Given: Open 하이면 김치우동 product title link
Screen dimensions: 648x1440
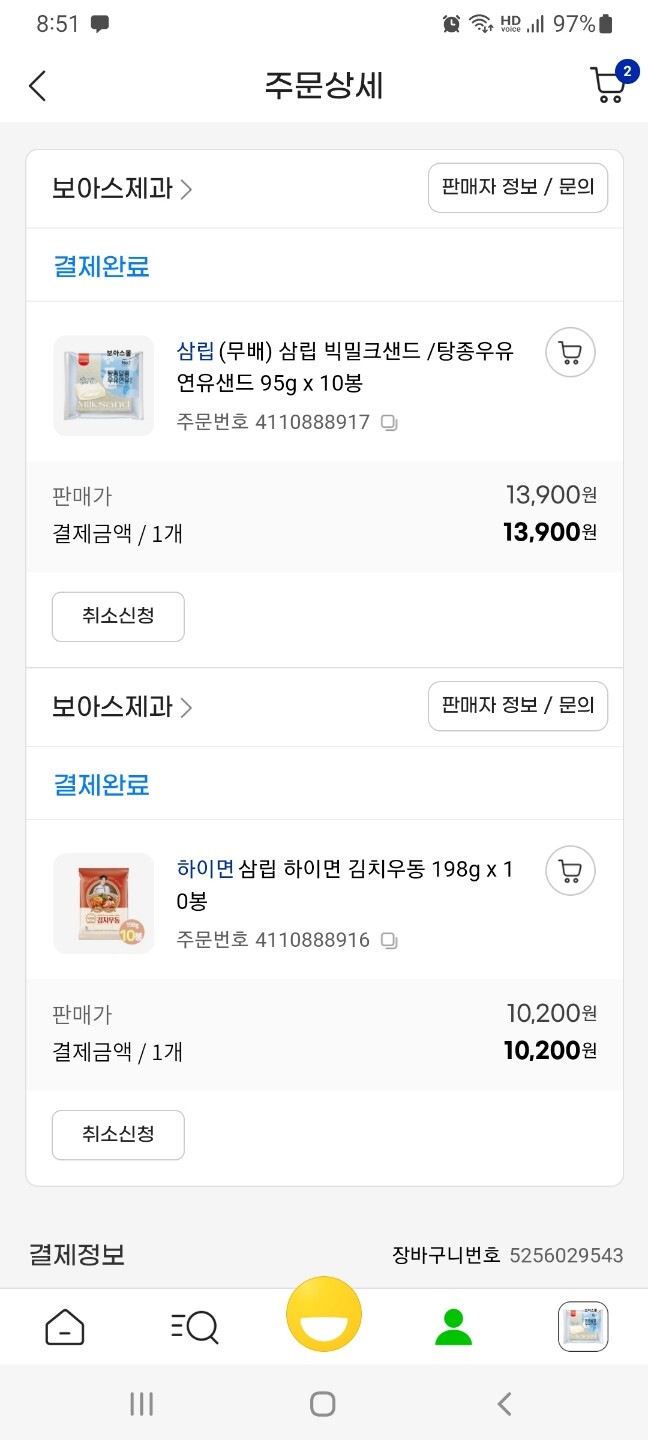Looking at the screenshot, I should click(345, 885).
